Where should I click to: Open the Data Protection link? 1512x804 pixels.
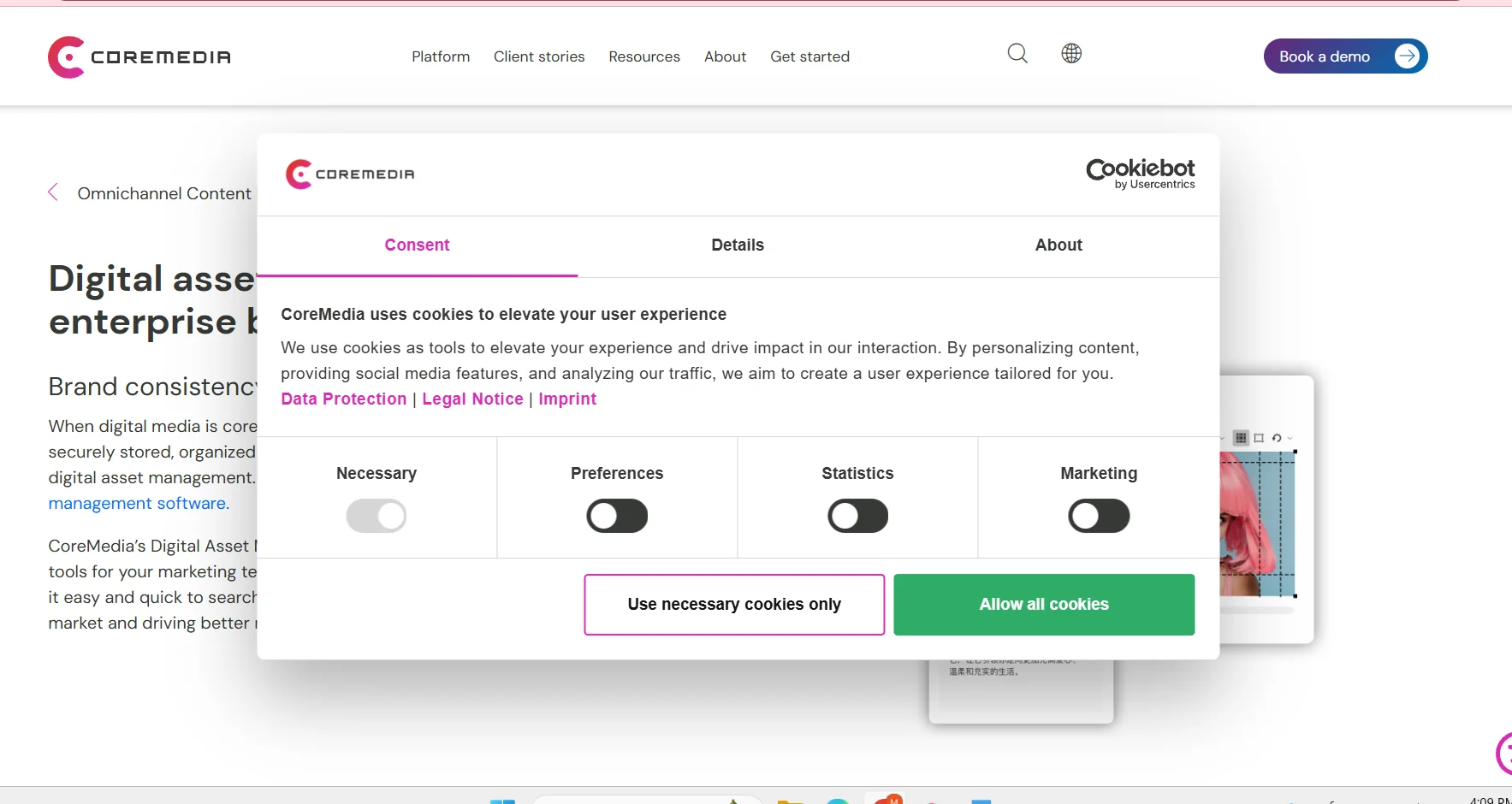click(x=342, y=399)
